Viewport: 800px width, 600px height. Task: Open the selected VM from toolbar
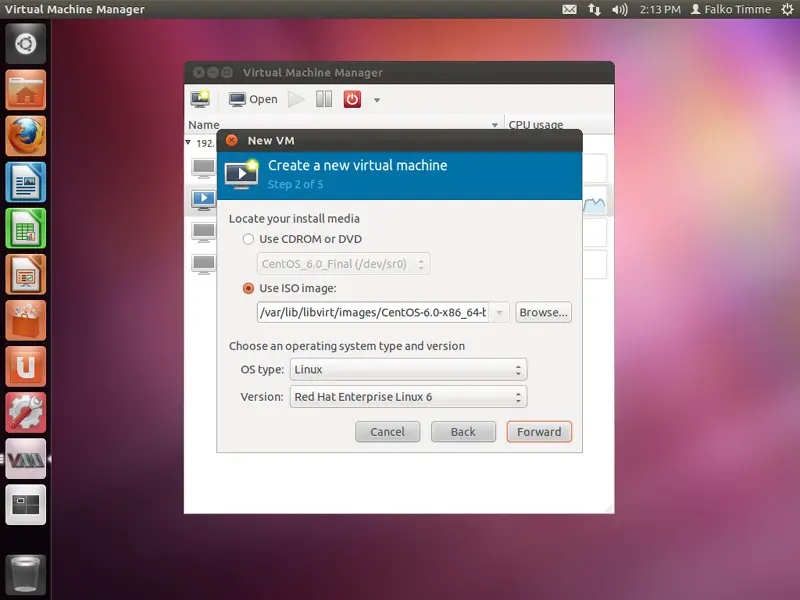253,99
